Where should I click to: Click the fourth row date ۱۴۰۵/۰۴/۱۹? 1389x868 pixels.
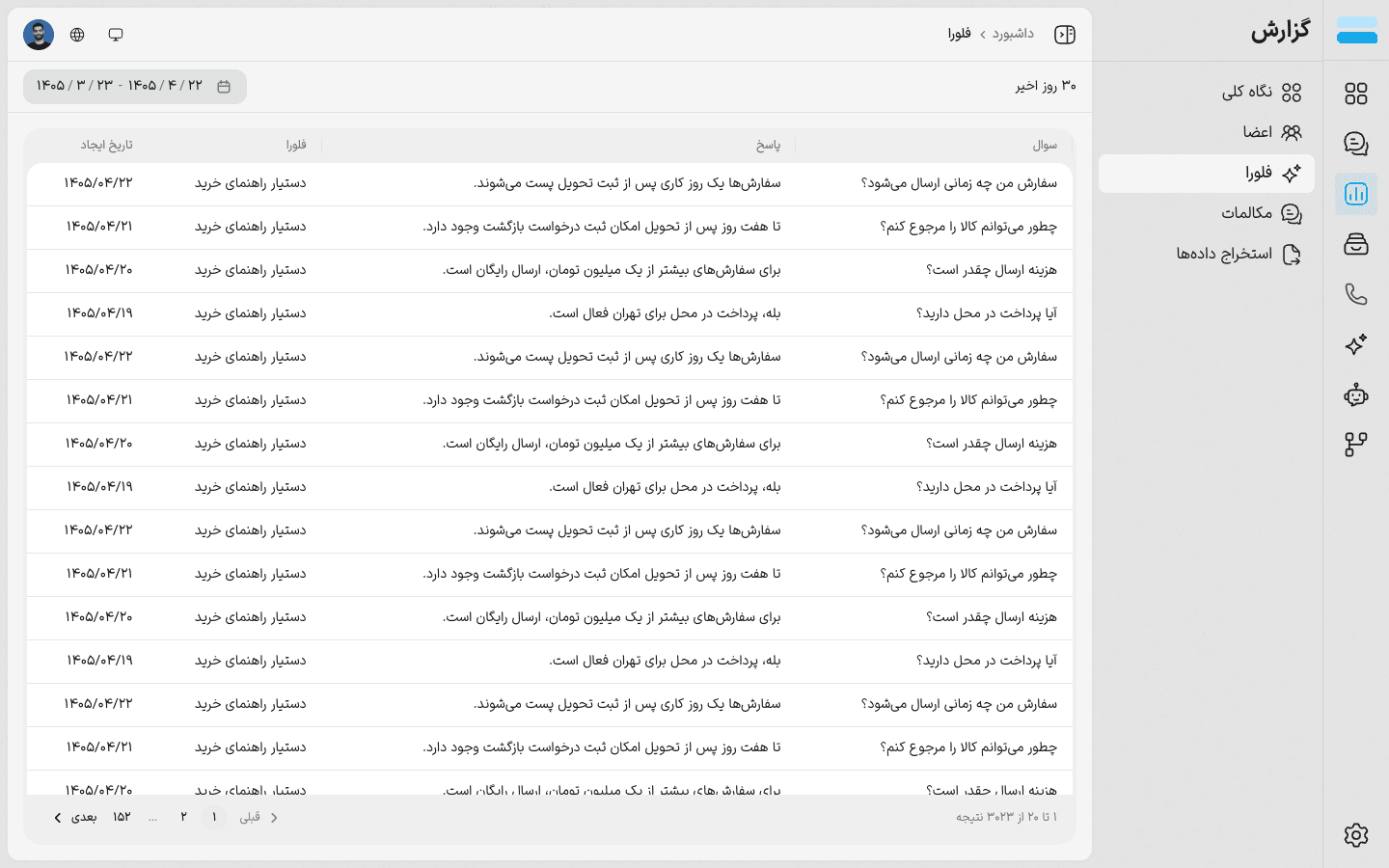tap(99, 313)
